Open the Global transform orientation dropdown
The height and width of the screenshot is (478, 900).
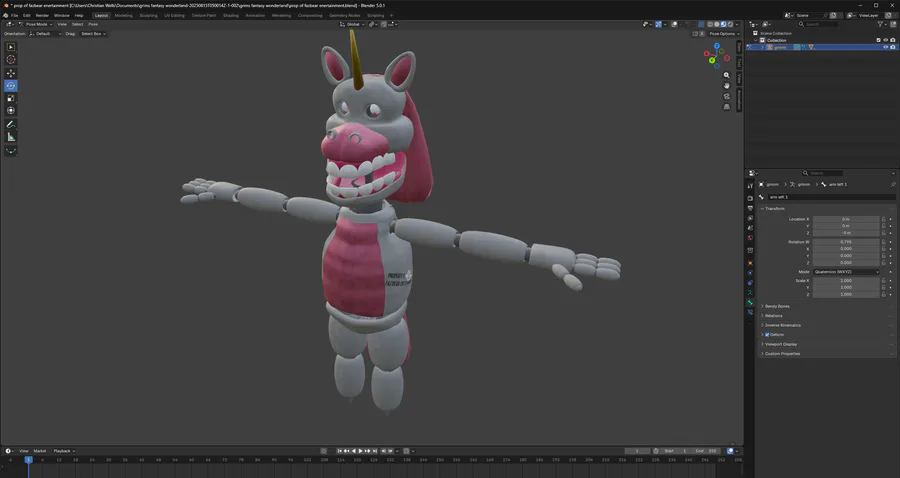pos(352,24)
